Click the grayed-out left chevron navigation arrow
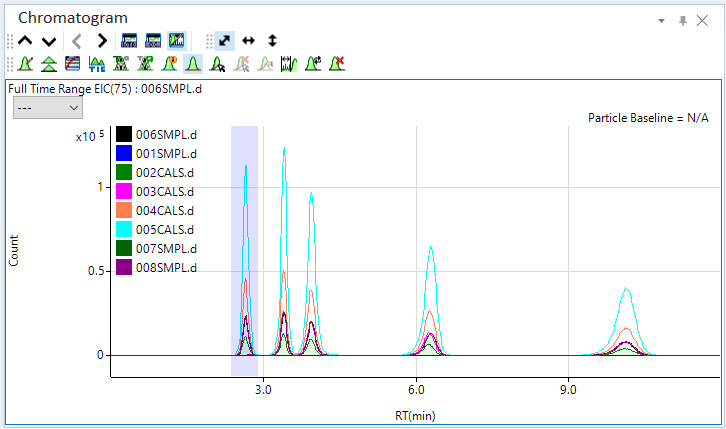 (77, 41)
